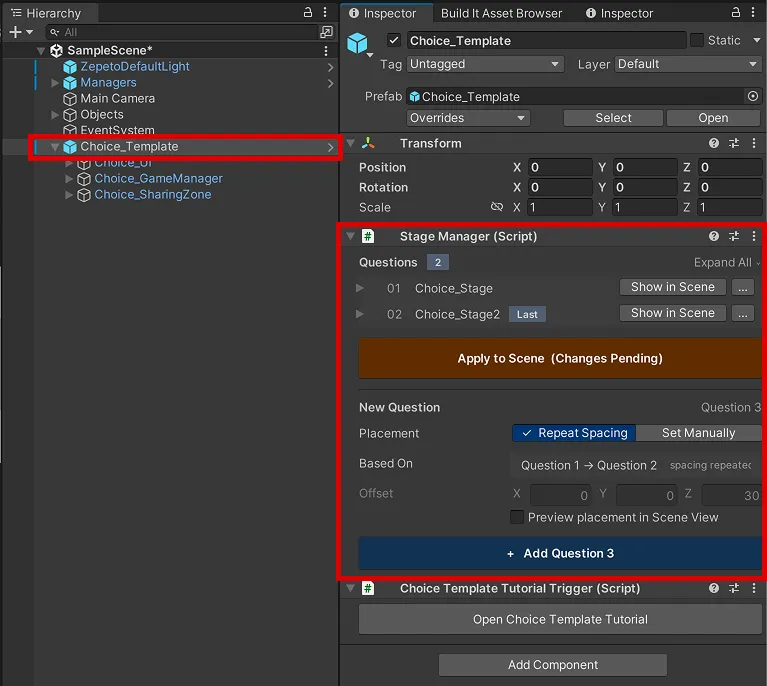767x686 pixels.
Task: Open Choice_Template prefab via its right arrow
Action: tap(331, 147)
